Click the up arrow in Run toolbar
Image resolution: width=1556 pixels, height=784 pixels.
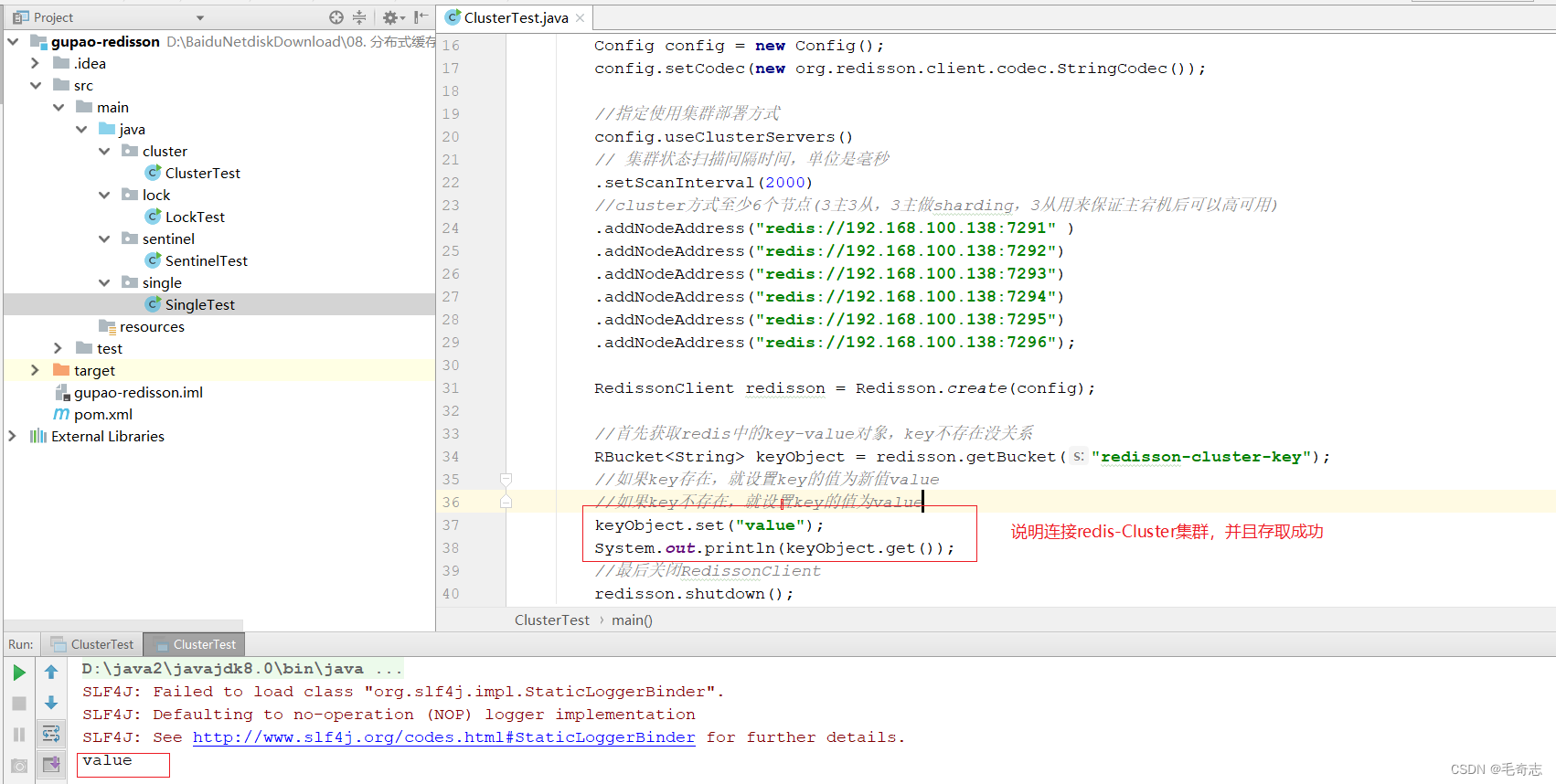pos(51,673)
